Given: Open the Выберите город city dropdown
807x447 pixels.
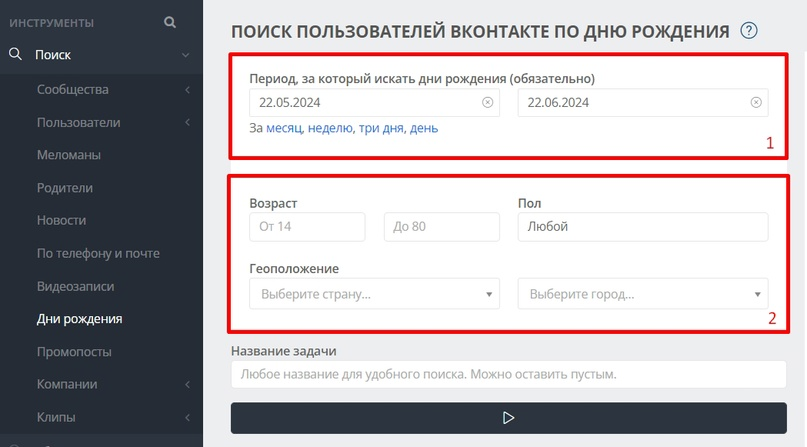Looking at the screenshot, I should 643,294.
